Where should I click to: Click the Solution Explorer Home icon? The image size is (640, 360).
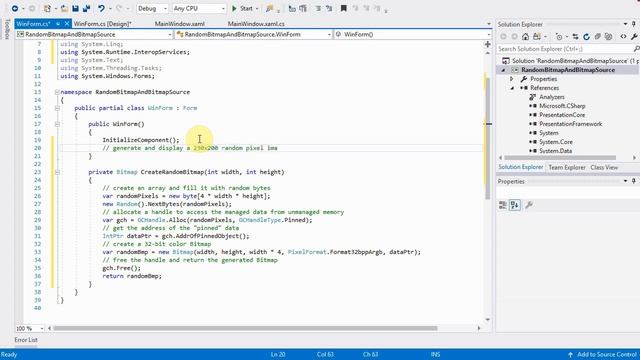(x=525, y=37)
